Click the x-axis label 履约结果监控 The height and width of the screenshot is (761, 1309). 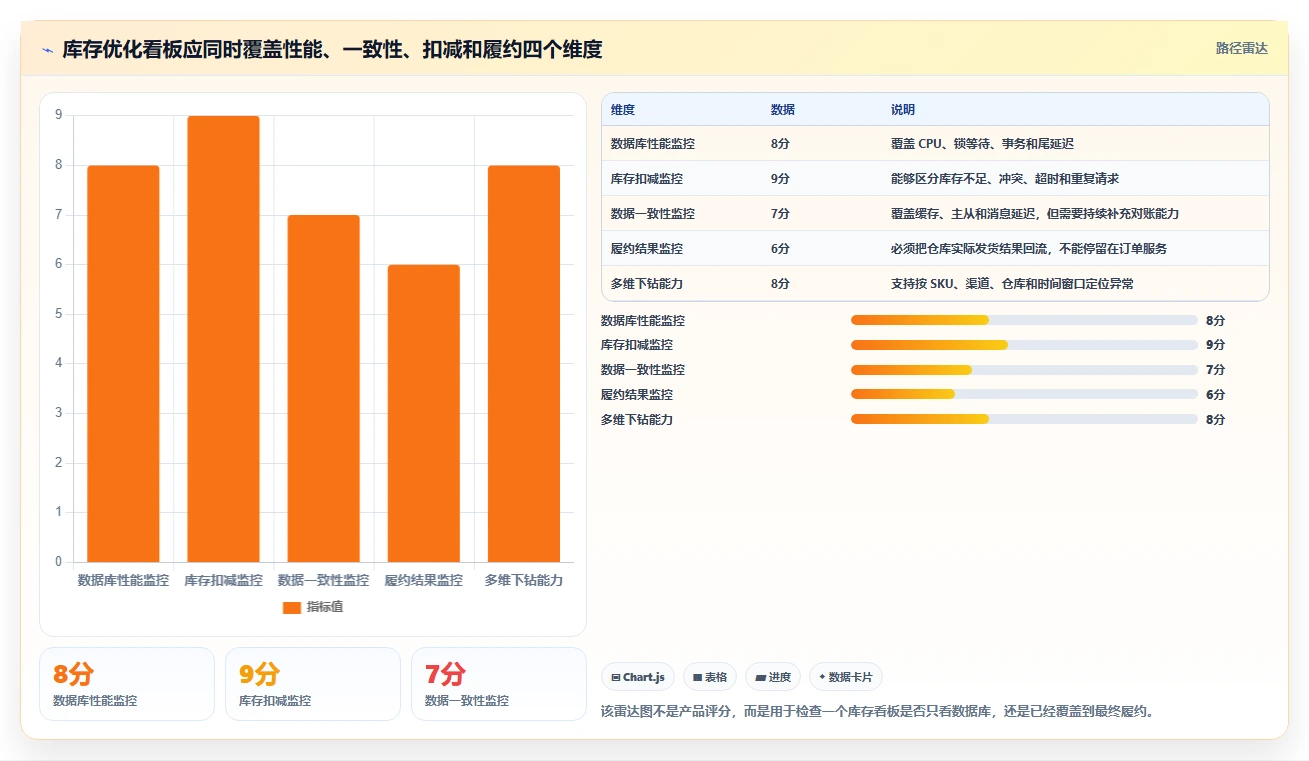coord(424,580)
